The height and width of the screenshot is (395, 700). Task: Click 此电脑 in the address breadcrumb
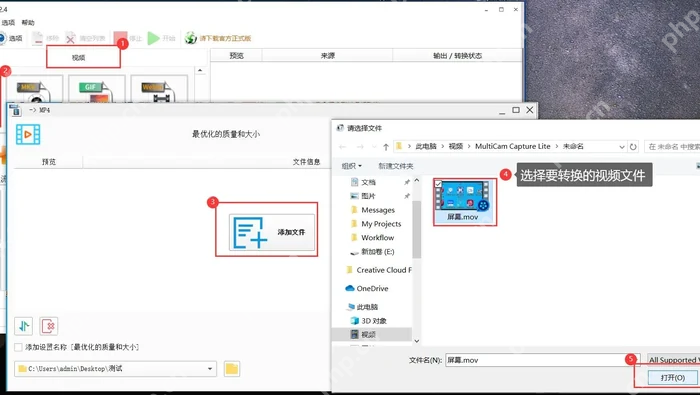[x=425, y=146]
